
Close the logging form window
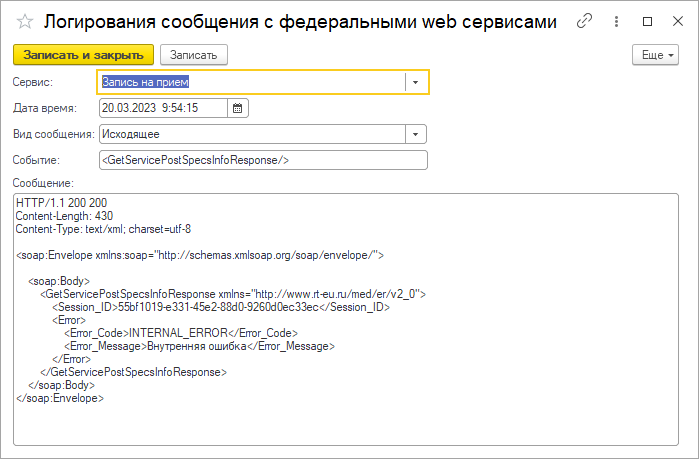point(677,20)
